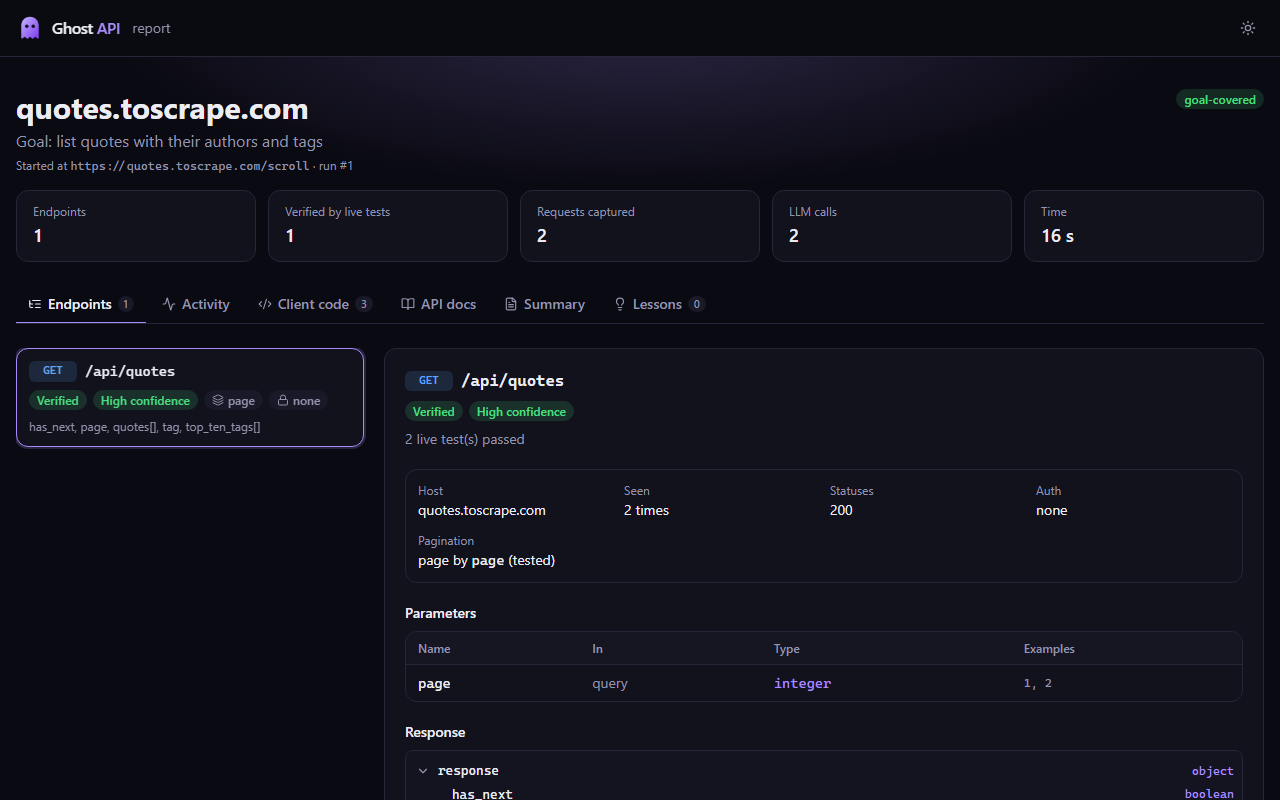This screenshot has width=1280, height=800.
Task: Toggle the light/dark theme sun icon
Action: (1248, 28)
